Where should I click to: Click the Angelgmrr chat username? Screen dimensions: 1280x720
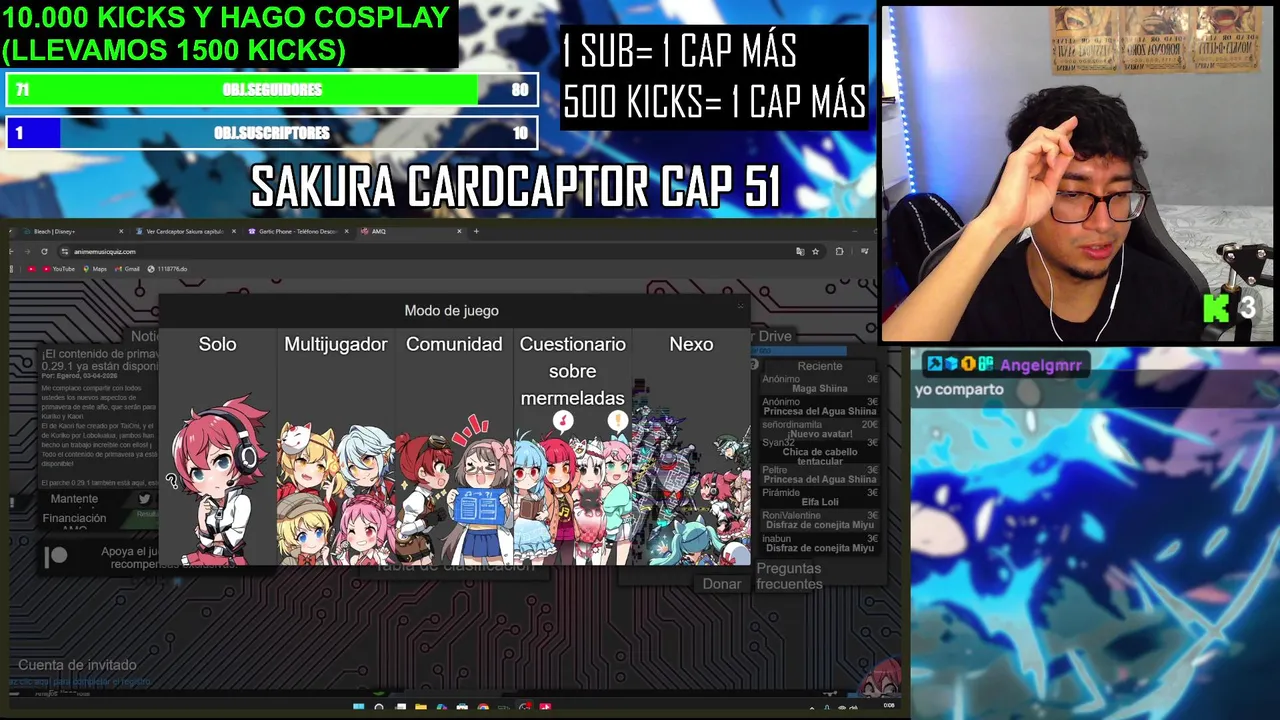pos(1041,365)
